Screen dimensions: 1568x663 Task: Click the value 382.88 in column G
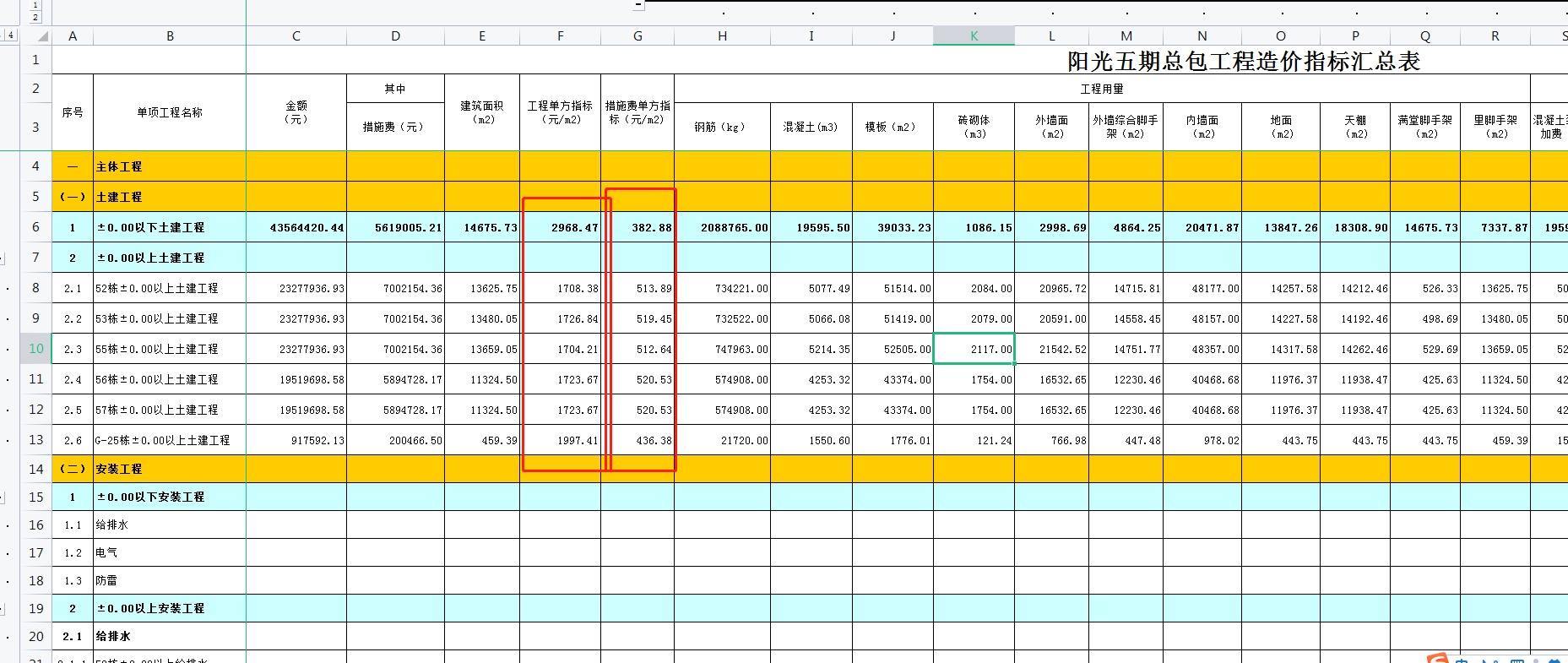coord(638,227)
